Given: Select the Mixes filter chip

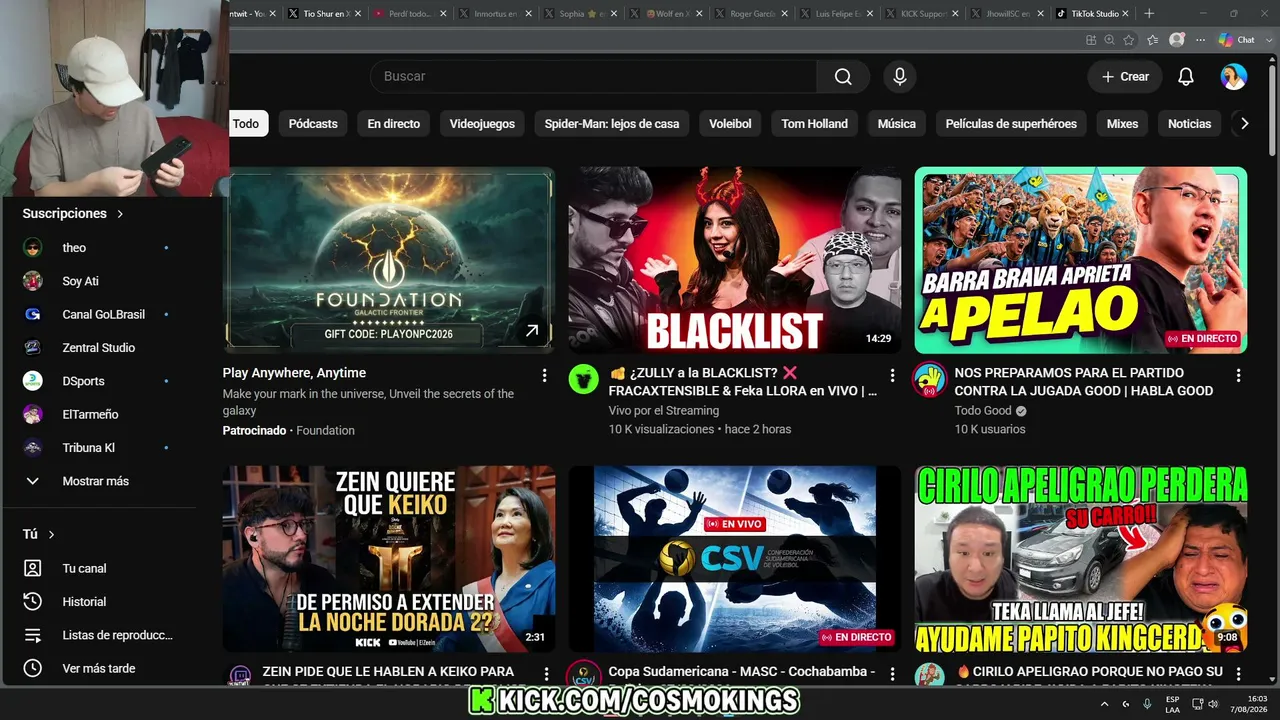Looking at the screenshot, I should coord(1122,124).
